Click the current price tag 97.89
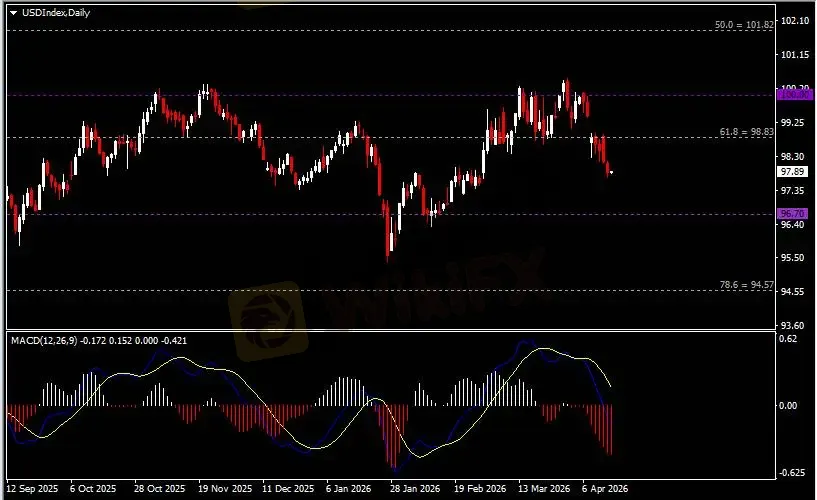Screen dimensions: 817x500 793,171
